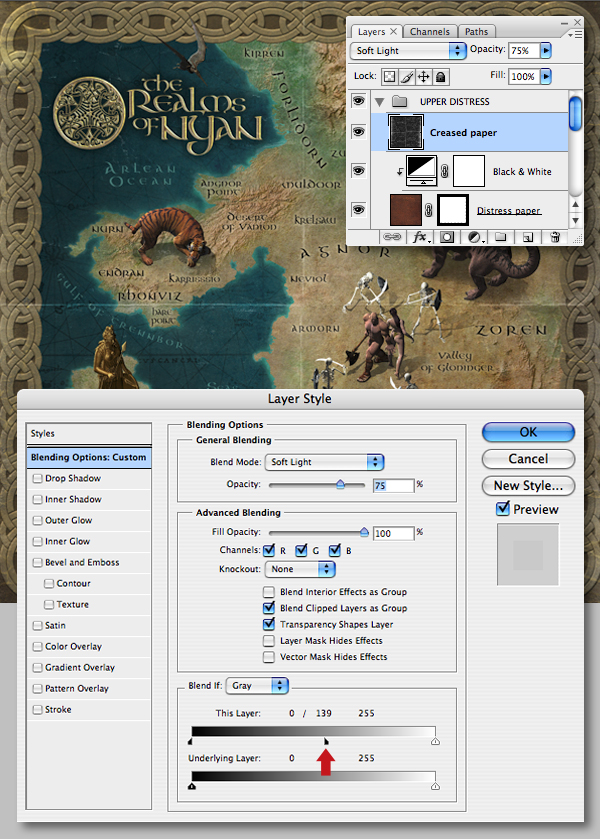
Task: Click the lock transparent pixels icon
Action: click(x=389, y=77)
